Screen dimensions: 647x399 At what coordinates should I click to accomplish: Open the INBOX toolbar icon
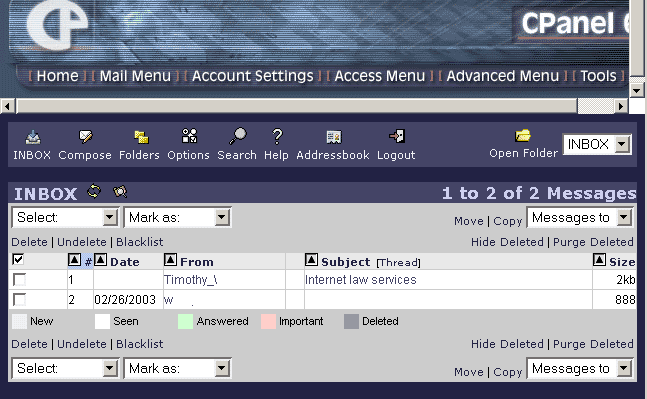pos(33,137)
